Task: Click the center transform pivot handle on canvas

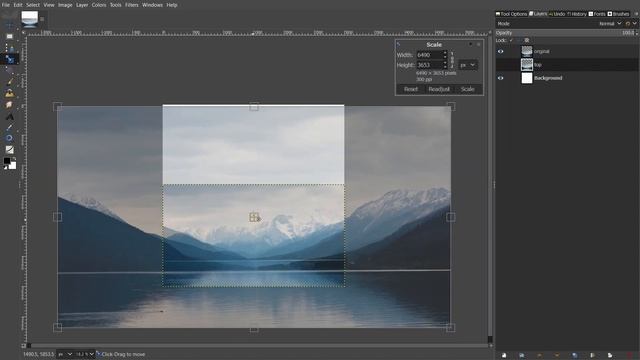Action: [254, 217]
